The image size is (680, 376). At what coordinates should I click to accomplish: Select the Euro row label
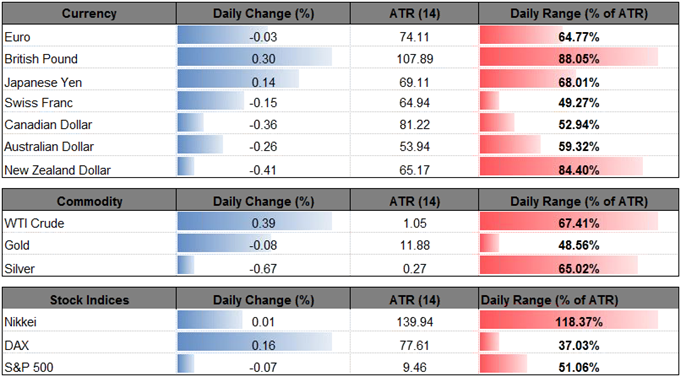tap(17, 37)
